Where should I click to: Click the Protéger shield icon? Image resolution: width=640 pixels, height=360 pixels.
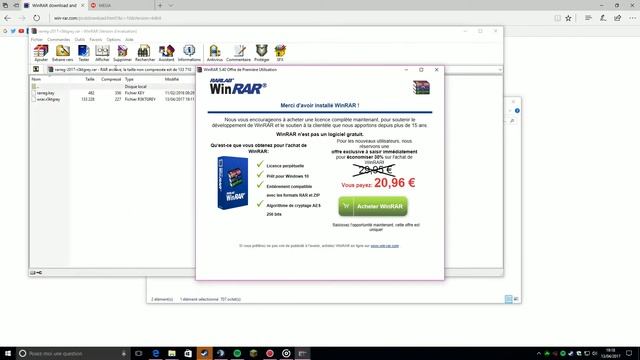point(262,53)
